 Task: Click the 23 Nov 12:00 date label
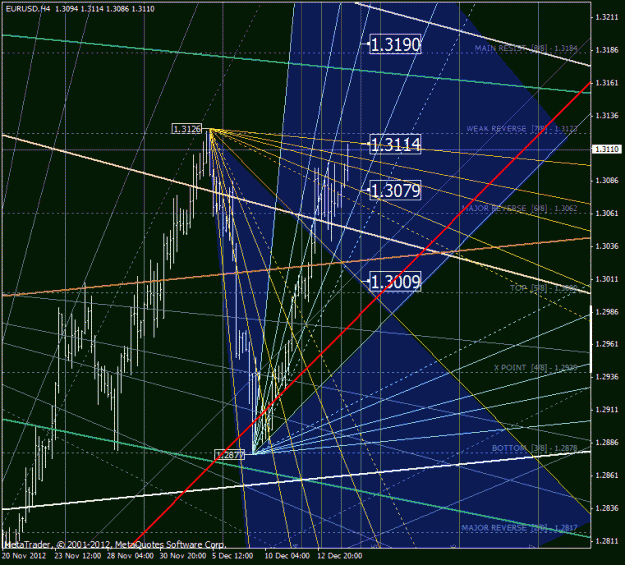click(x=77, y=556)
